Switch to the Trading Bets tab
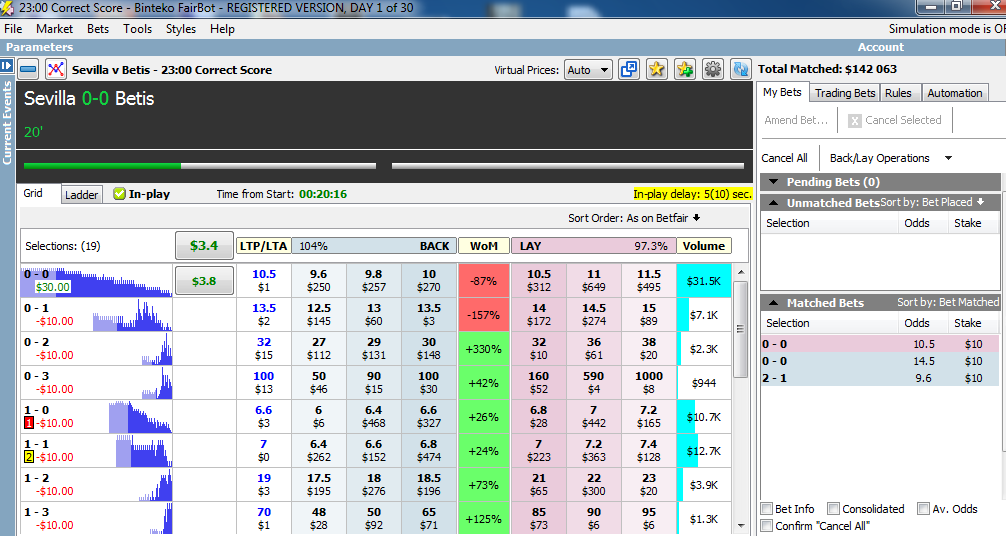 tap(844, 93)
